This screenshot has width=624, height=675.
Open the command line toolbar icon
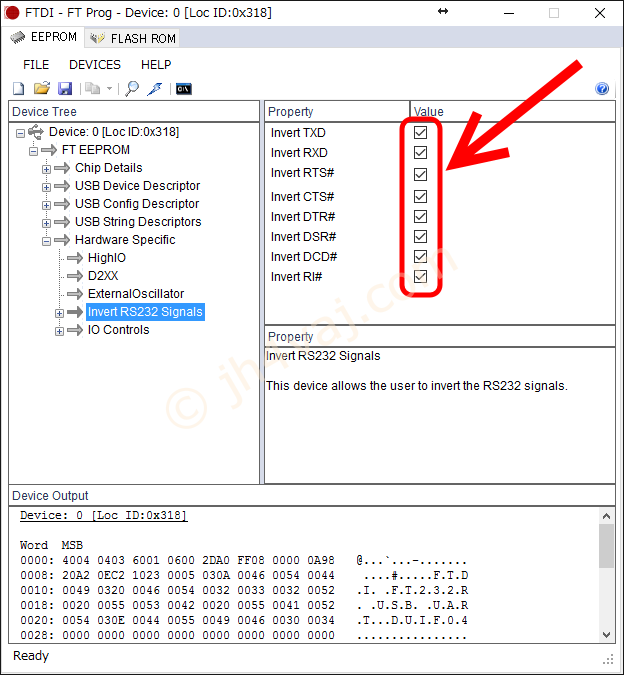(184, 89)
